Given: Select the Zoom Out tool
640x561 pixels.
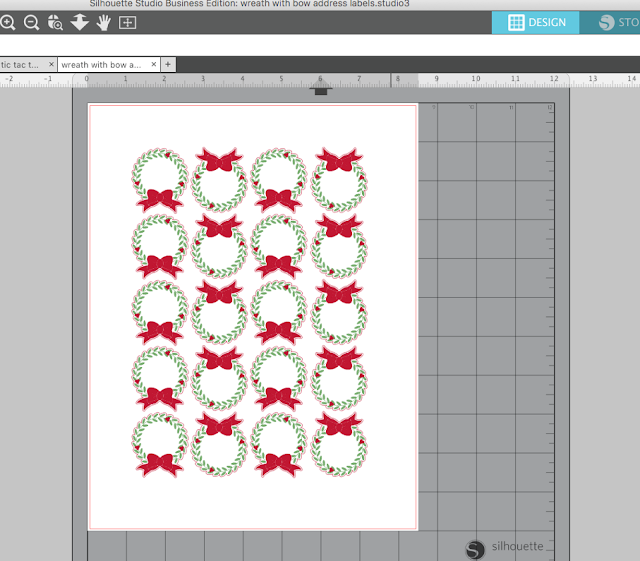Looking at the screenshot, I should [x=31, y=22].
